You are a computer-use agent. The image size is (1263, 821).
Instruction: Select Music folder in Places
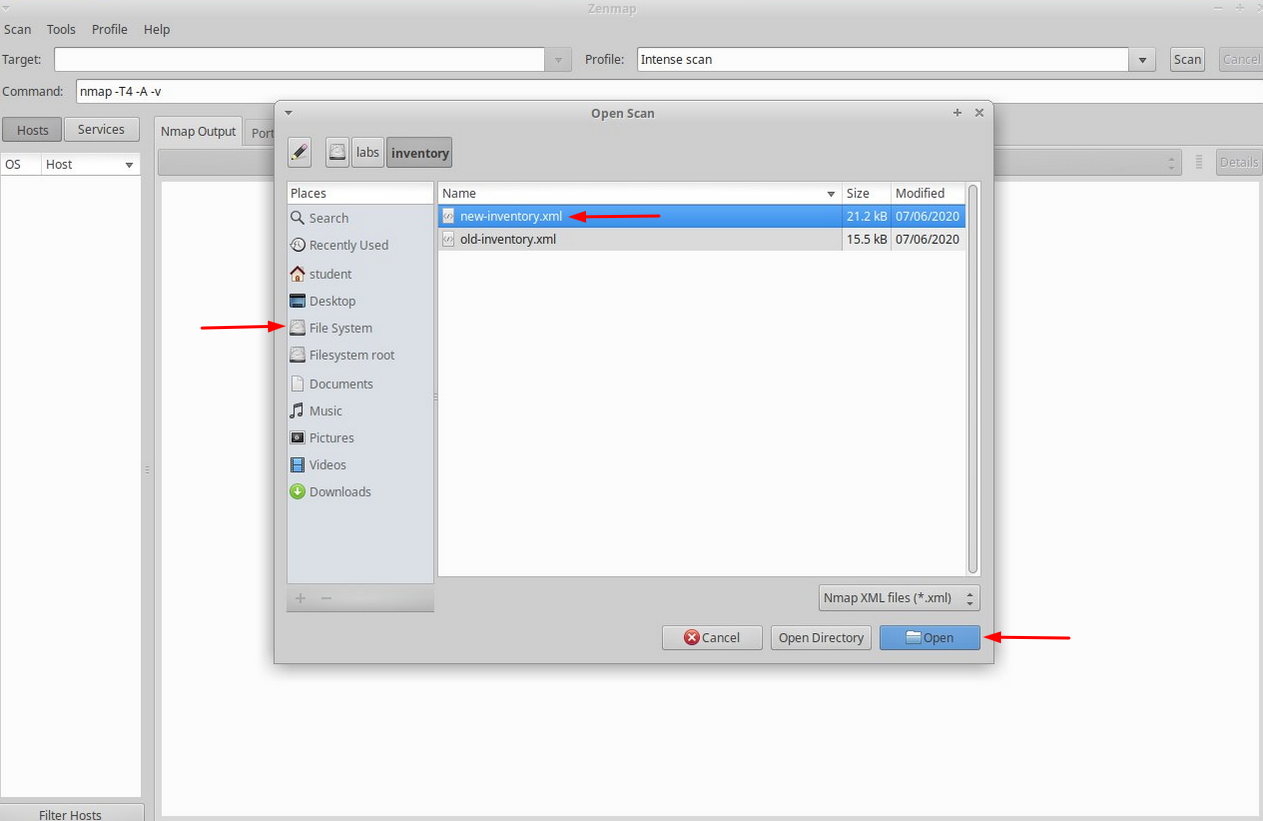click(325, 411)
